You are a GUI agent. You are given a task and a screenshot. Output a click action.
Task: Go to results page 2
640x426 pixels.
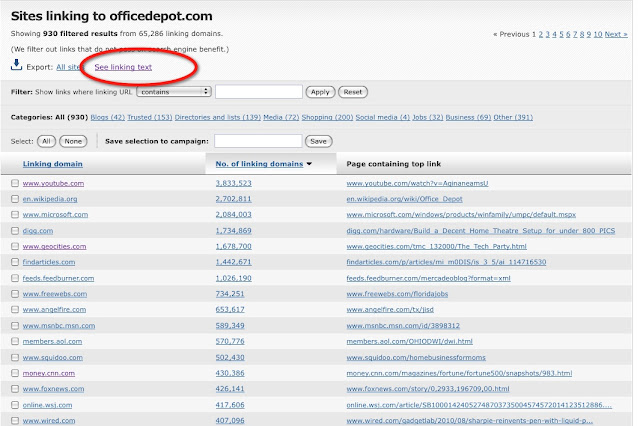(x=541, y=34)
